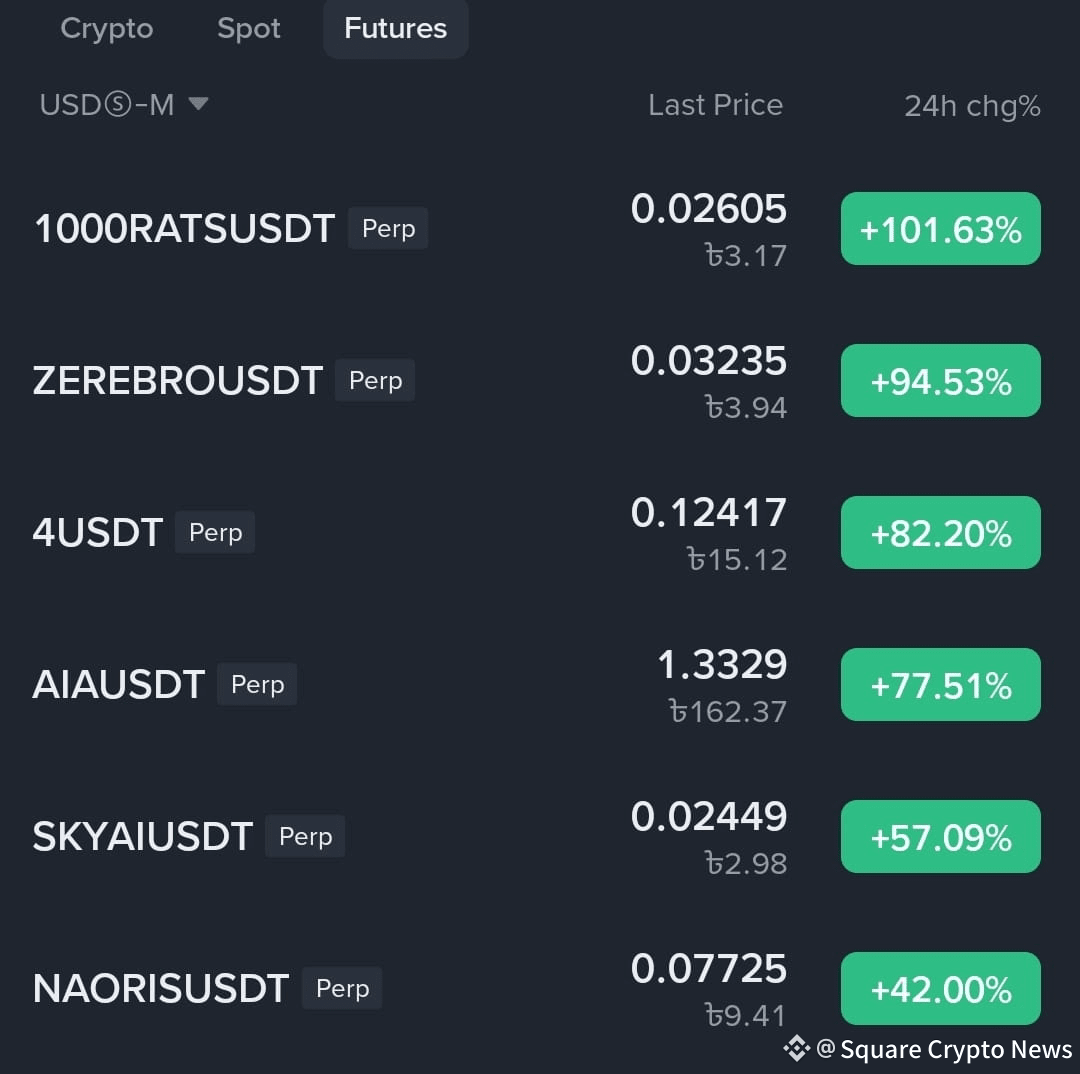Click the +42.00% change badge
Image resolution: width=1080 pixels, height=1074 pixels.
point(940,989)
